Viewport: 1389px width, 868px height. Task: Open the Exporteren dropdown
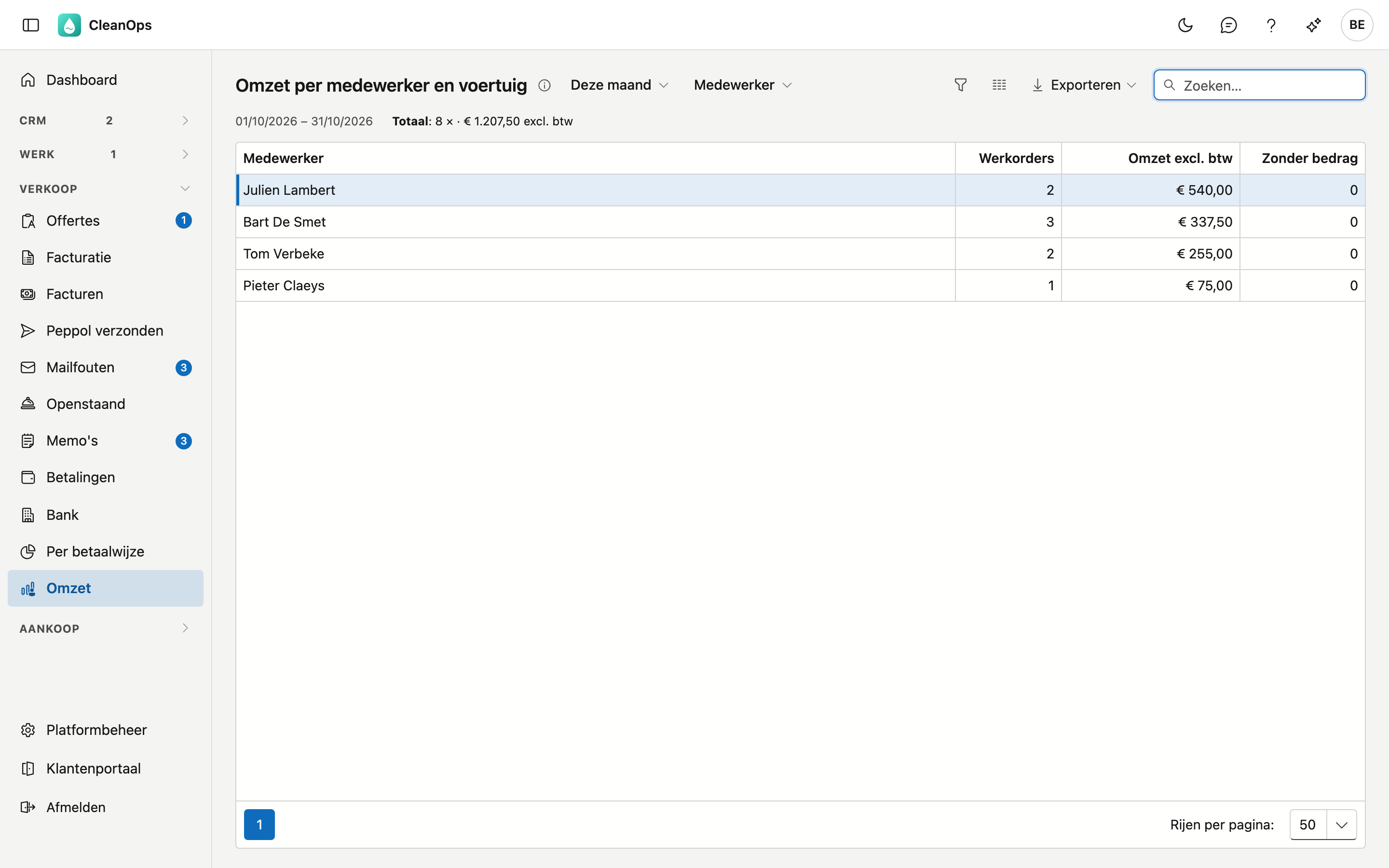[1084, 85]
